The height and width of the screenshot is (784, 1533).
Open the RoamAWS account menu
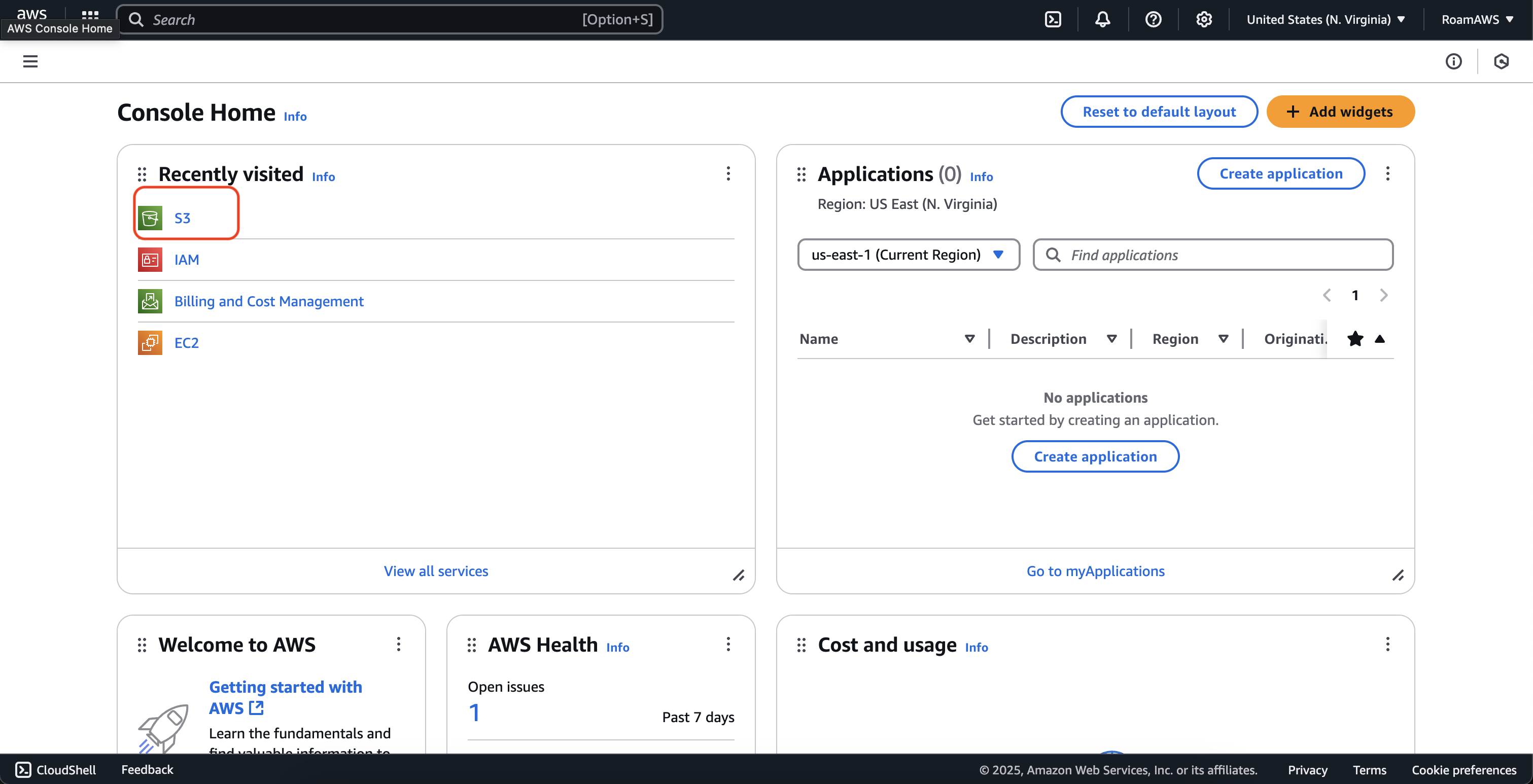pos(1477,20)
